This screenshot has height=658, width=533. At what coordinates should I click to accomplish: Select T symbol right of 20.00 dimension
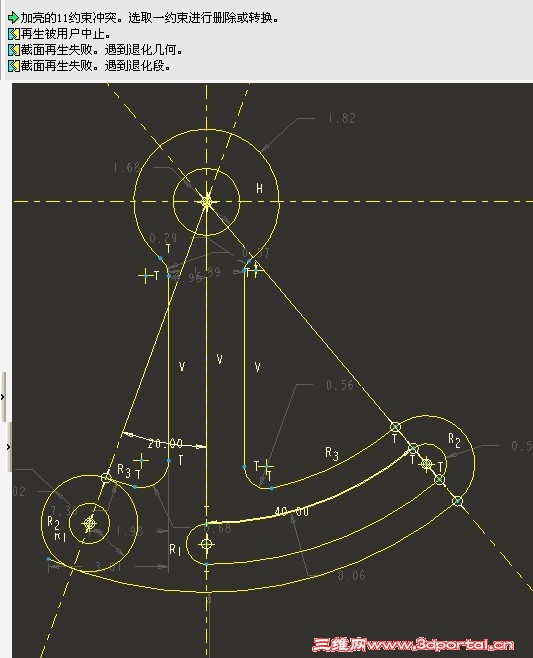180,460
